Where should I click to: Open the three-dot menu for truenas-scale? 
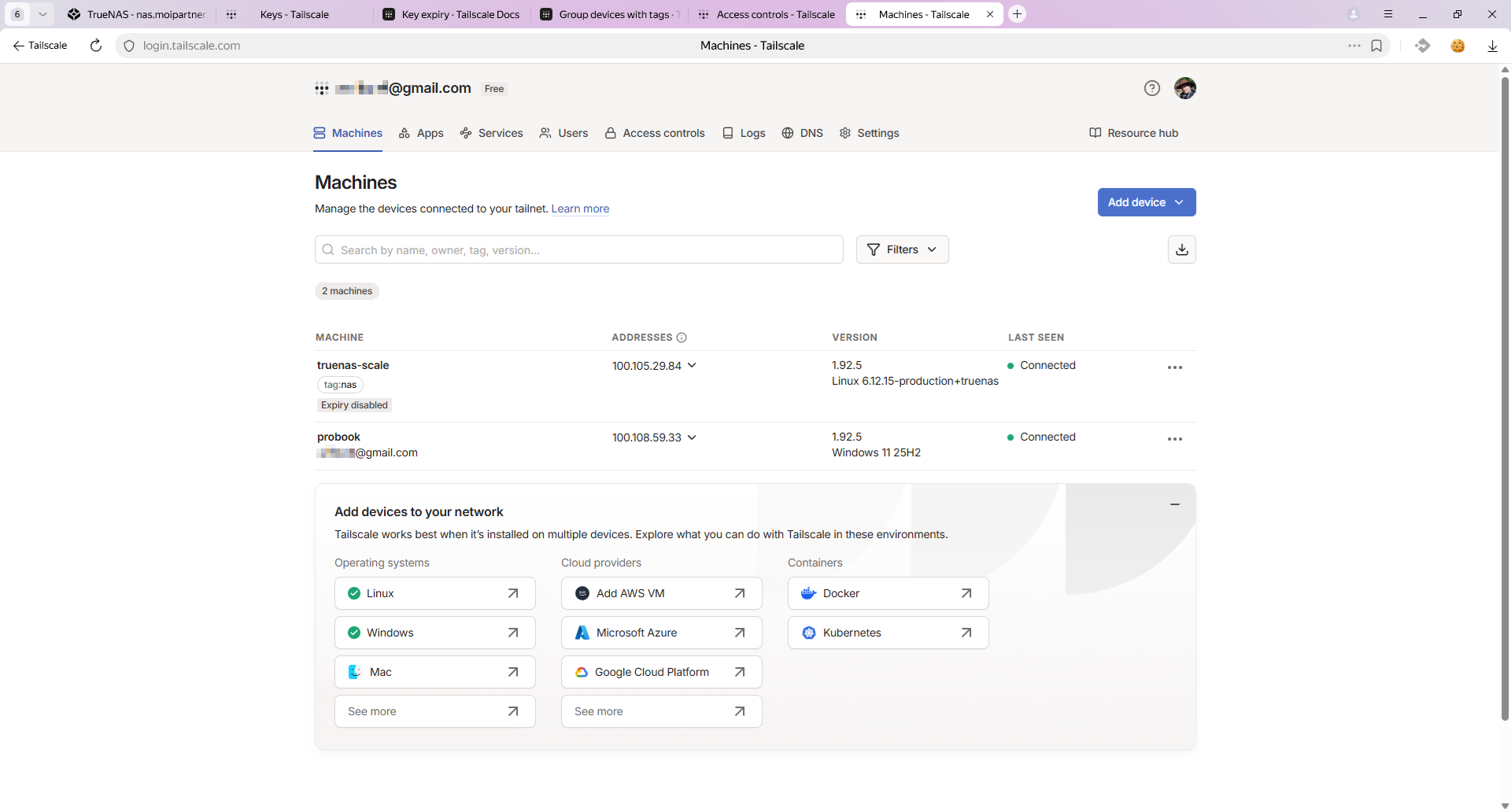pyautogui.click(x=1174, y=367)
